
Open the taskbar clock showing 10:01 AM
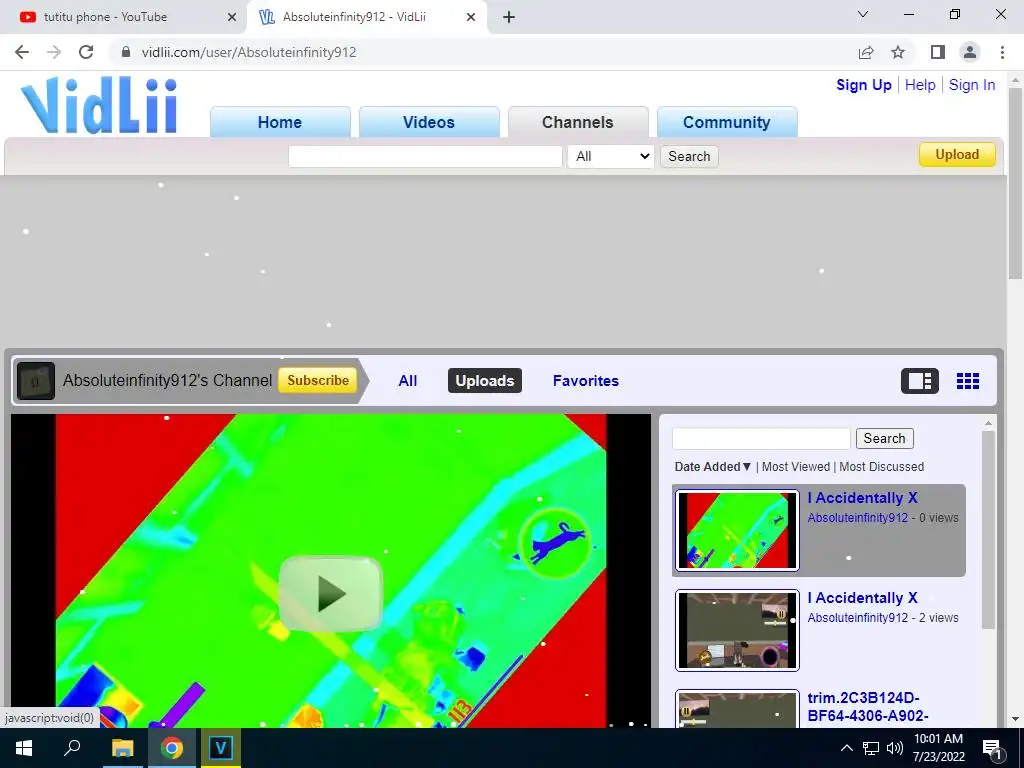click(938, 748)
